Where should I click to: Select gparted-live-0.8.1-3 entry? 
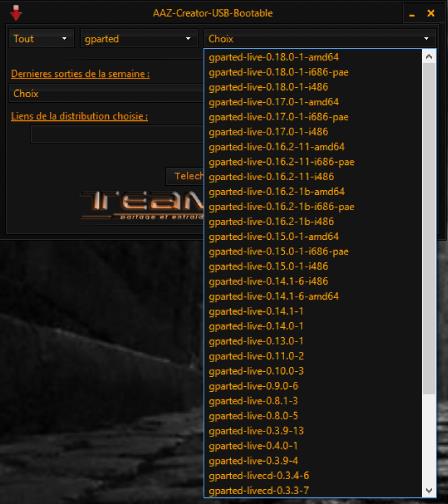point(313,401)
